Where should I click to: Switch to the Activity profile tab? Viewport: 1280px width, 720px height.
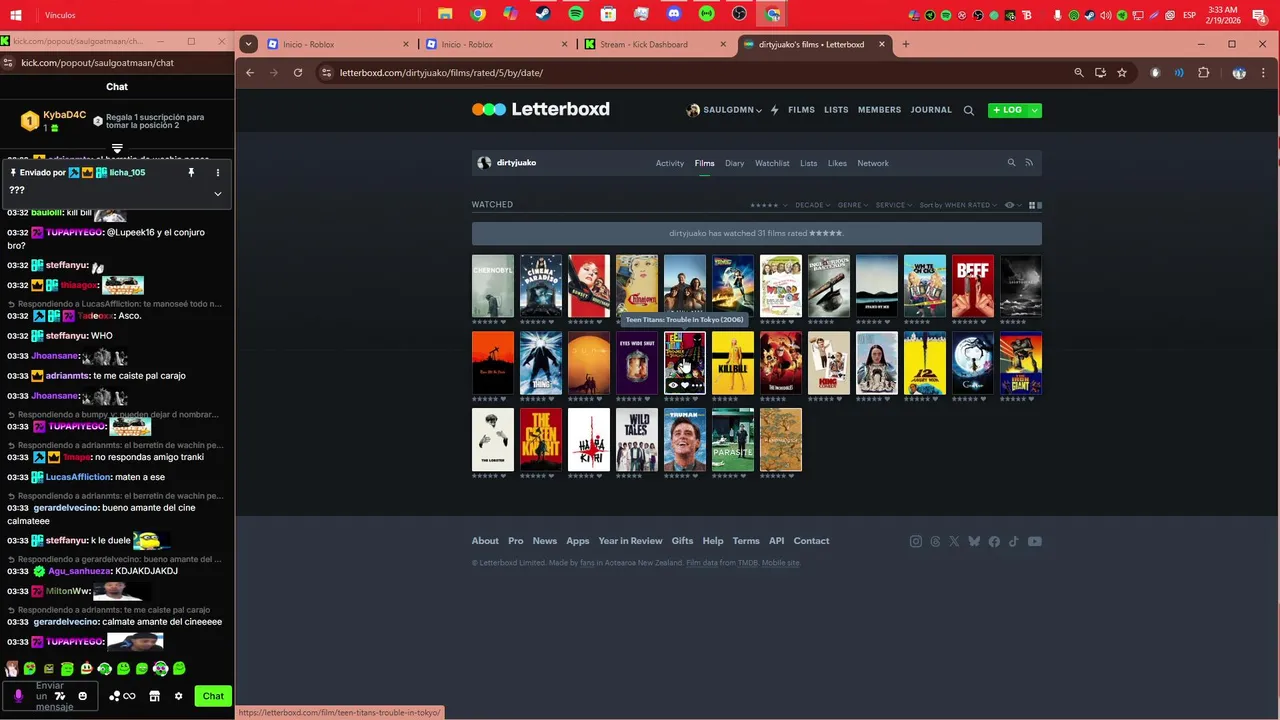(x=670, y=163)
